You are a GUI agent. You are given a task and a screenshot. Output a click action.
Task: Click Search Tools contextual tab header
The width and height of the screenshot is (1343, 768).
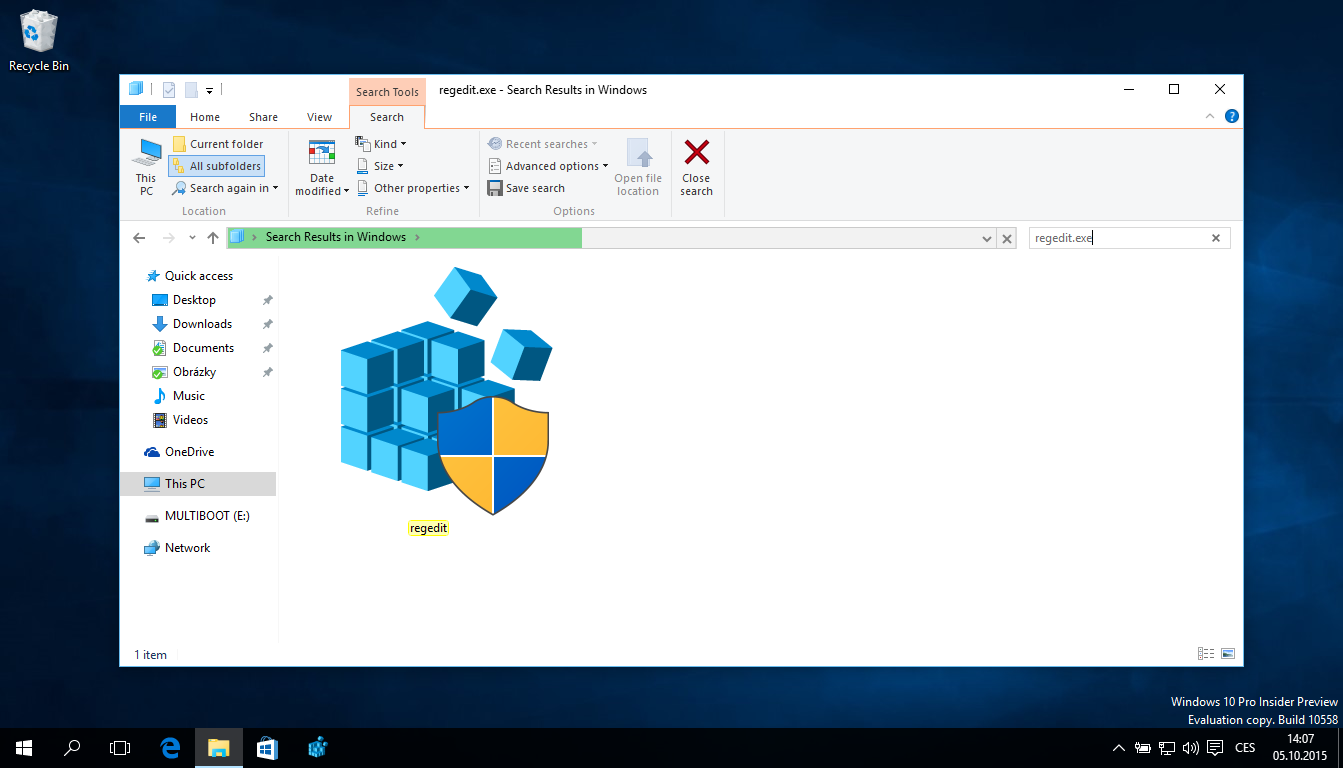click(387, 91)
